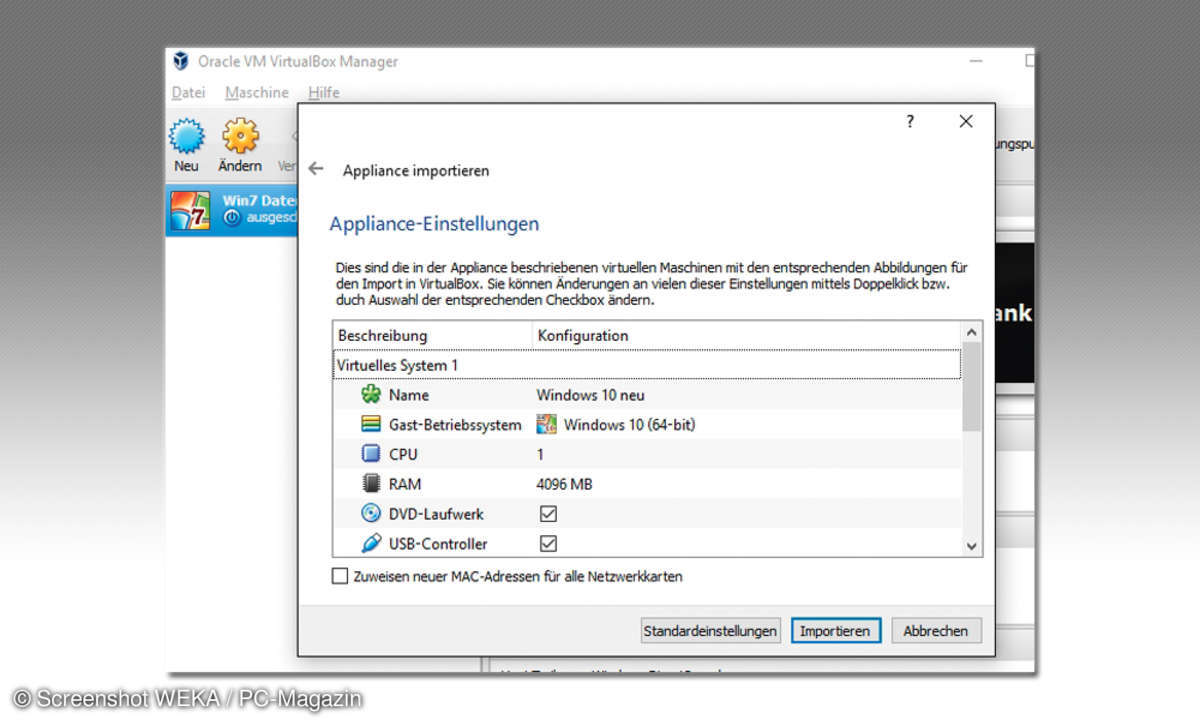Uncheck the USB-Controller checkbox
1200x720 pixels.
pos(548,544)
